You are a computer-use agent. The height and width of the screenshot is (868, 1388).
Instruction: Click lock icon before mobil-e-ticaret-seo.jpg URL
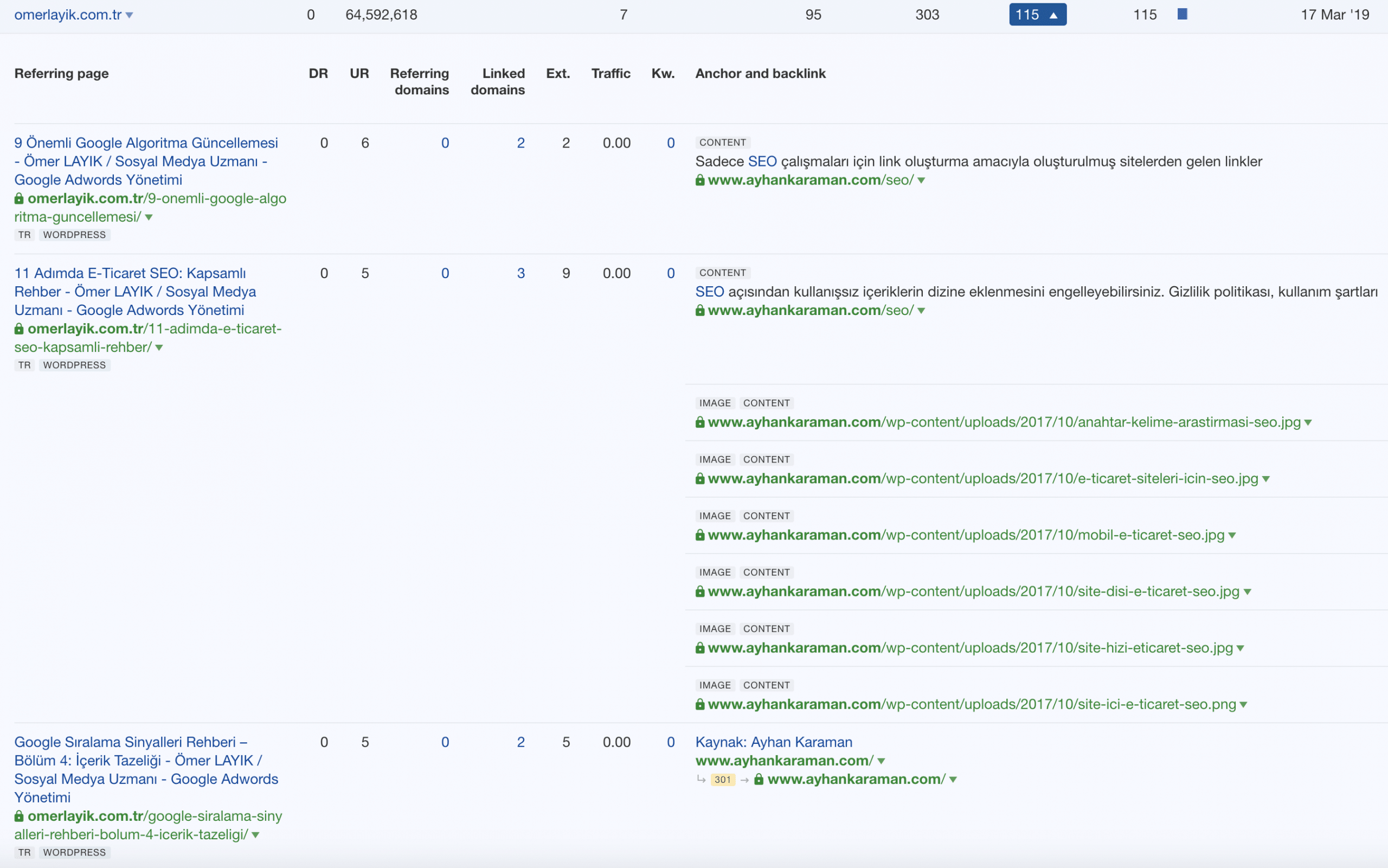[x=700, y=535]
